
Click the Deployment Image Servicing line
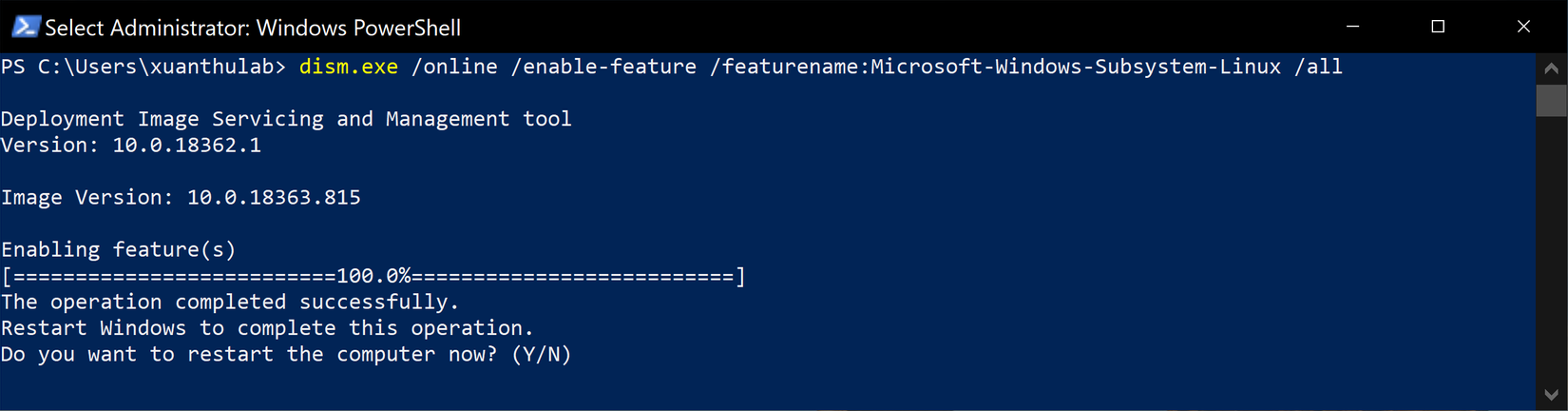pos(286,119)
